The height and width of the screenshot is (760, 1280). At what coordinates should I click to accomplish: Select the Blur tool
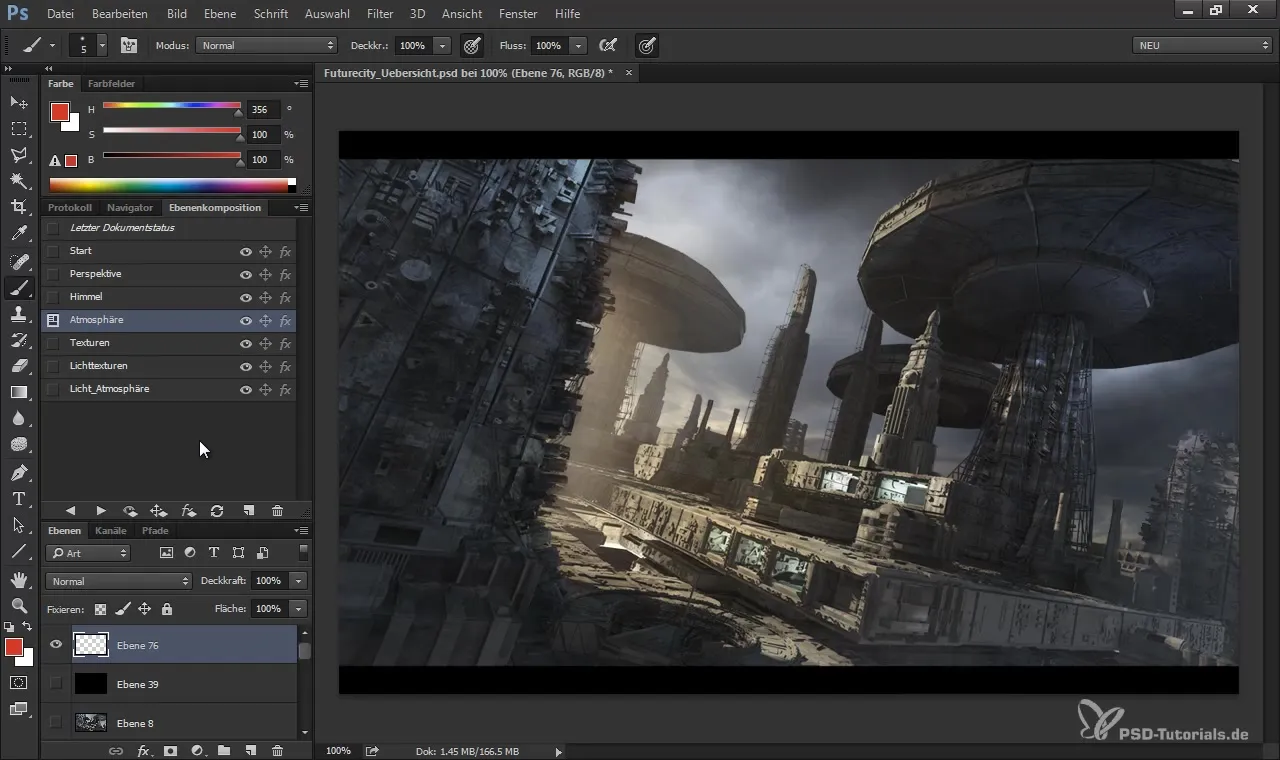pos(19,418)
